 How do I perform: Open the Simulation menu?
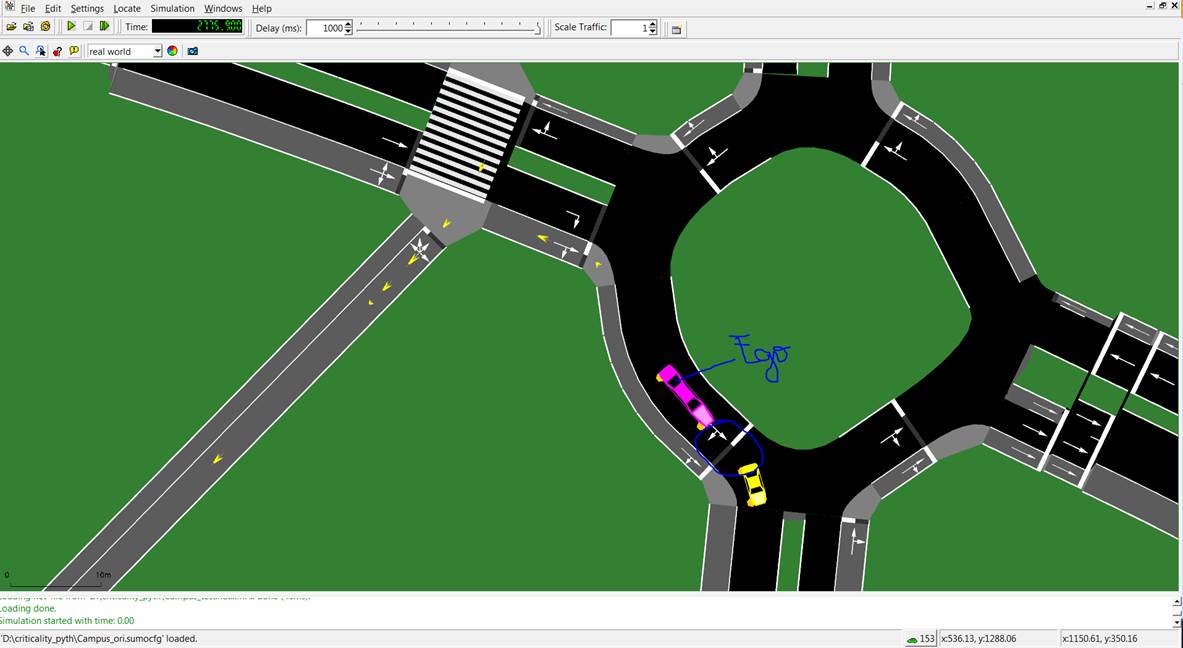pyautogui.click(x=172, y=8)
